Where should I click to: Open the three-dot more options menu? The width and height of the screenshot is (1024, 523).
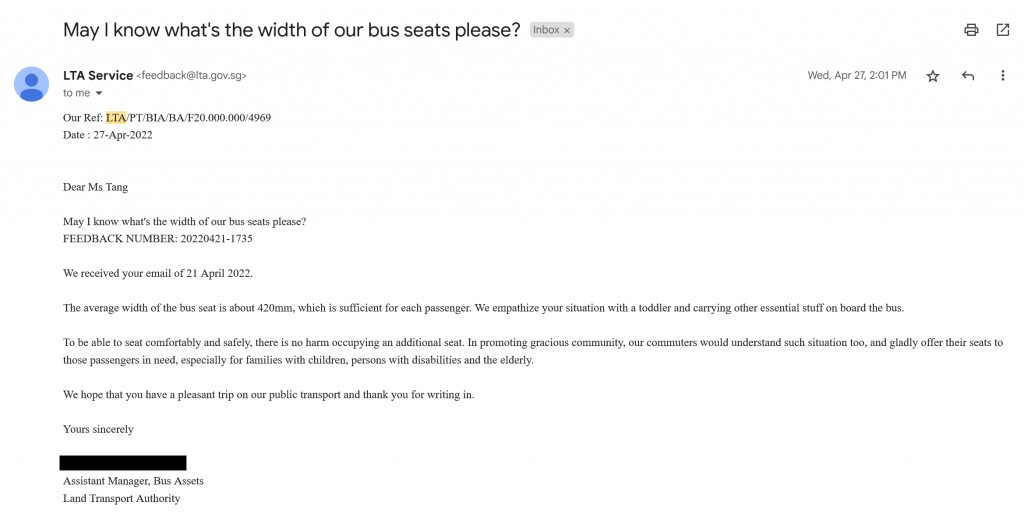[1002, 76]
